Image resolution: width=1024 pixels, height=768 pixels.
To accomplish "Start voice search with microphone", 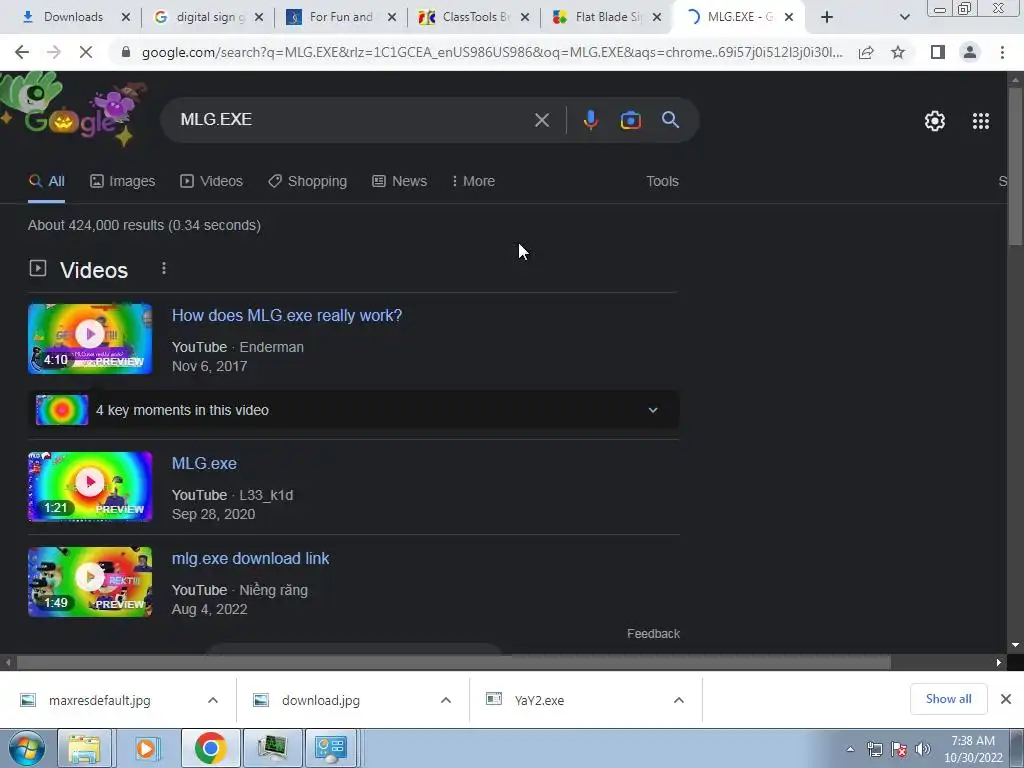I will tap(590, 120).
